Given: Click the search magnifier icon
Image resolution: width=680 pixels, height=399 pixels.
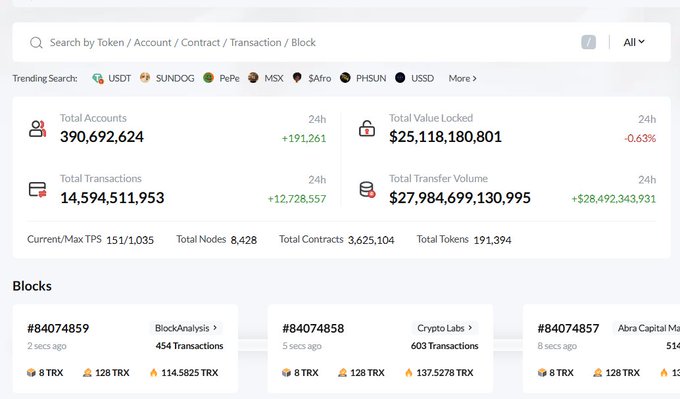Looking at the screenshot, I should click(36, 43).
